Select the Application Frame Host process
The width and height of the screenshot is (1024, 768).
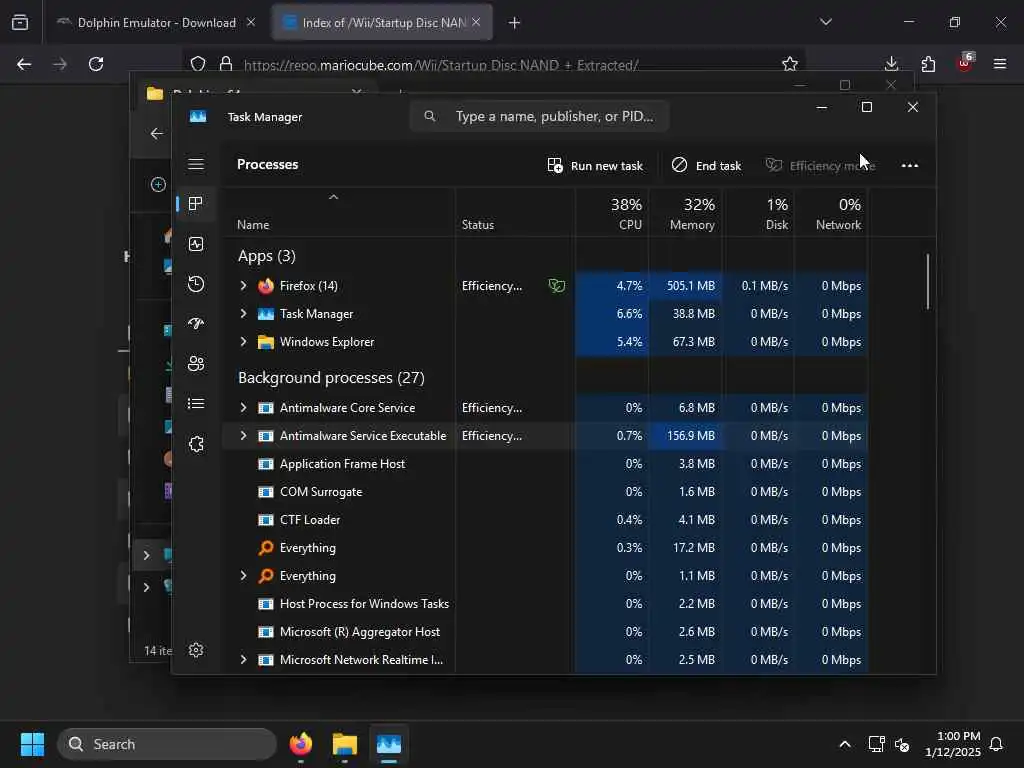(x=545, y=464)
